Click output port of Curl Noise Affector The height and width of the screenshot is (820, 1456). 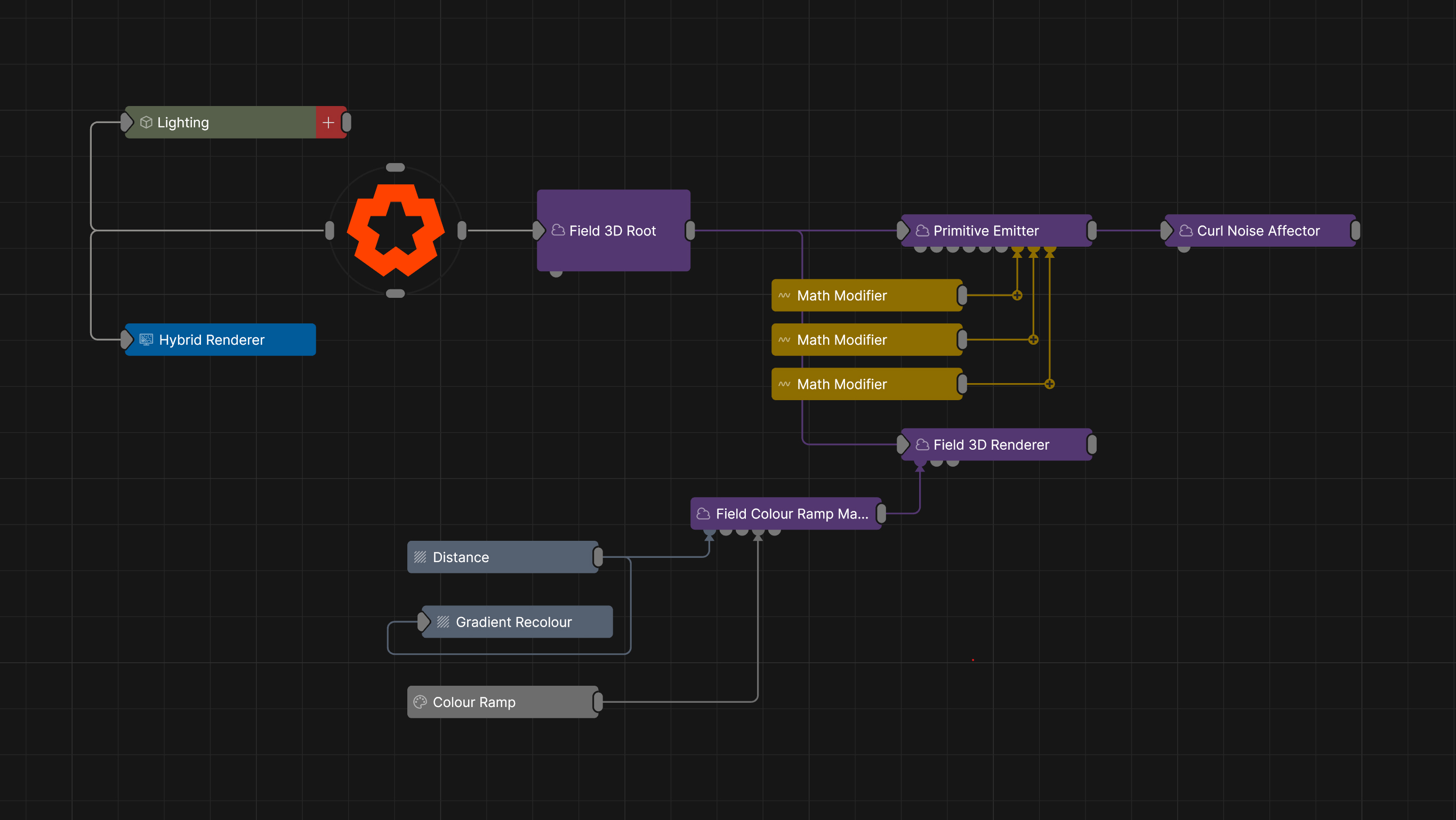(1355, 230)
